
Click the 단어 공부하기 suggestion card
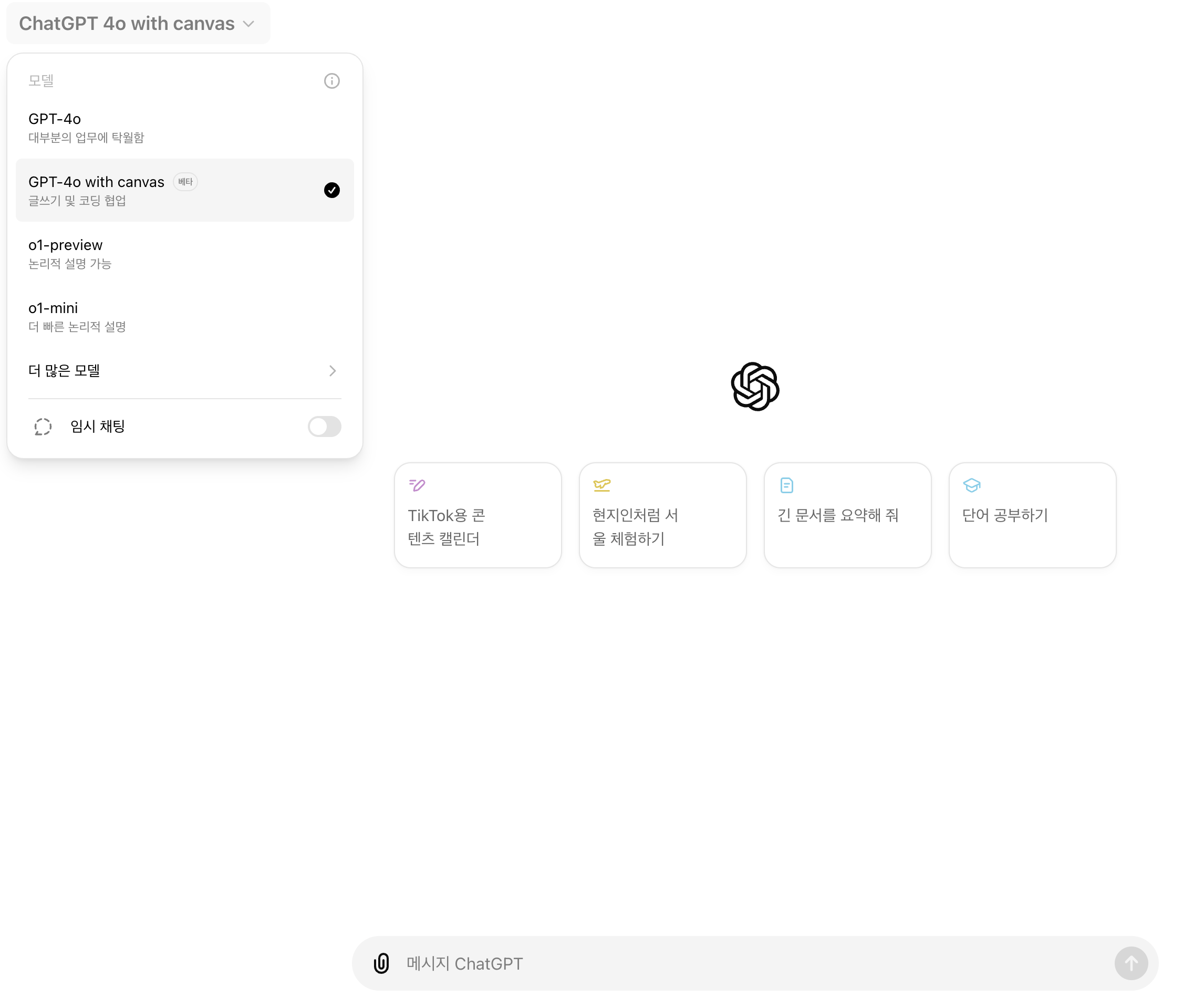point(1032,515)
